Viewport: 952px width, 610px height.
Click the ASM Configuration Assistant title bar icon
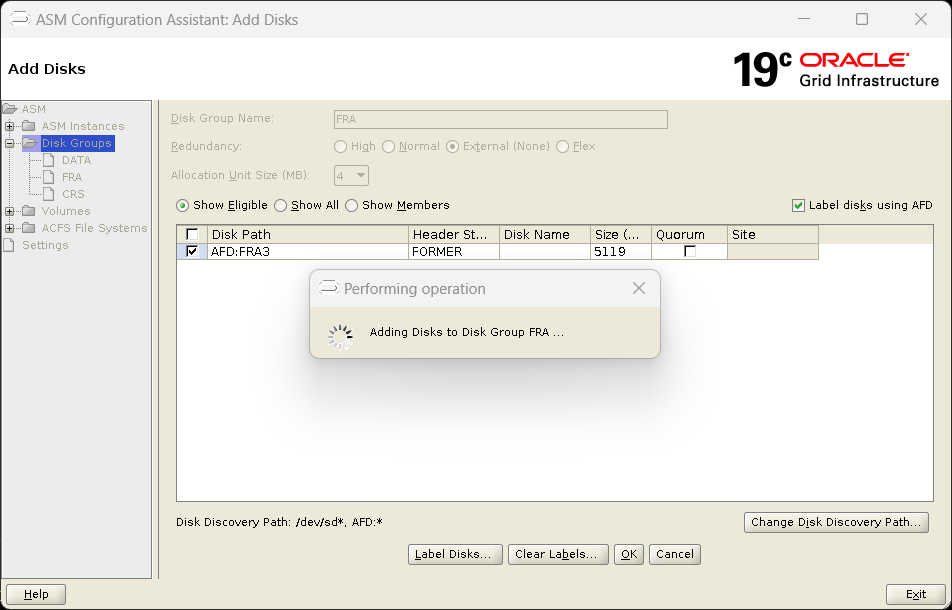[x=19, y=19]
